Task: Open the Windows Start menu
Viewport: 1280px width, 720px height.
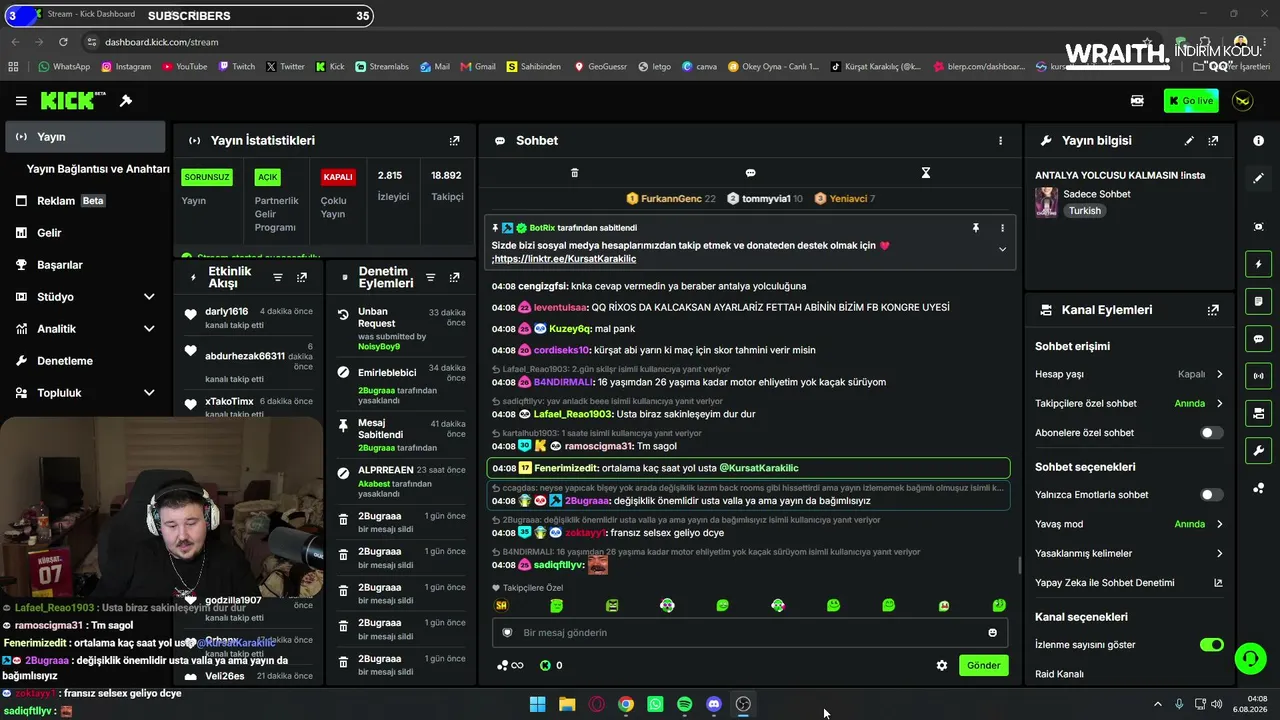Action: click(x=537, y=704)
